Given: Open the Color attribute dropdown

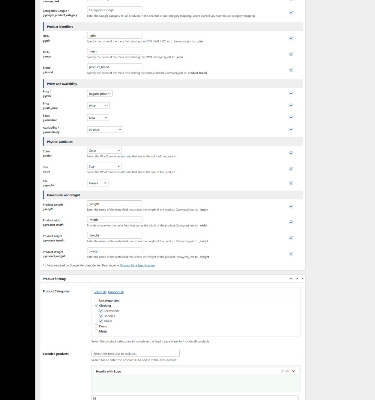Looking at the screenshot, I should point(104,151).
